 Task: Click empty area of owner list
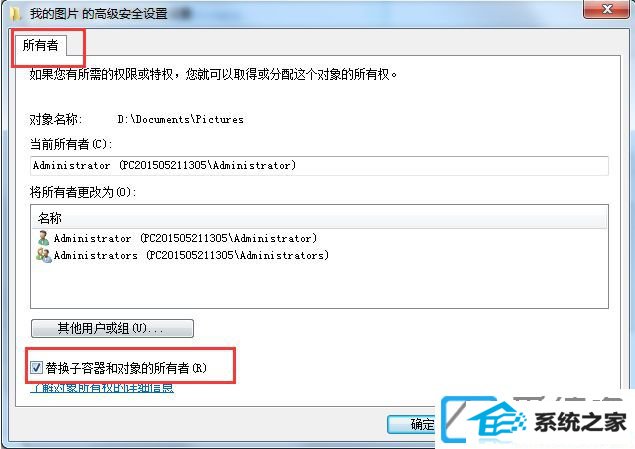(319, 285)
